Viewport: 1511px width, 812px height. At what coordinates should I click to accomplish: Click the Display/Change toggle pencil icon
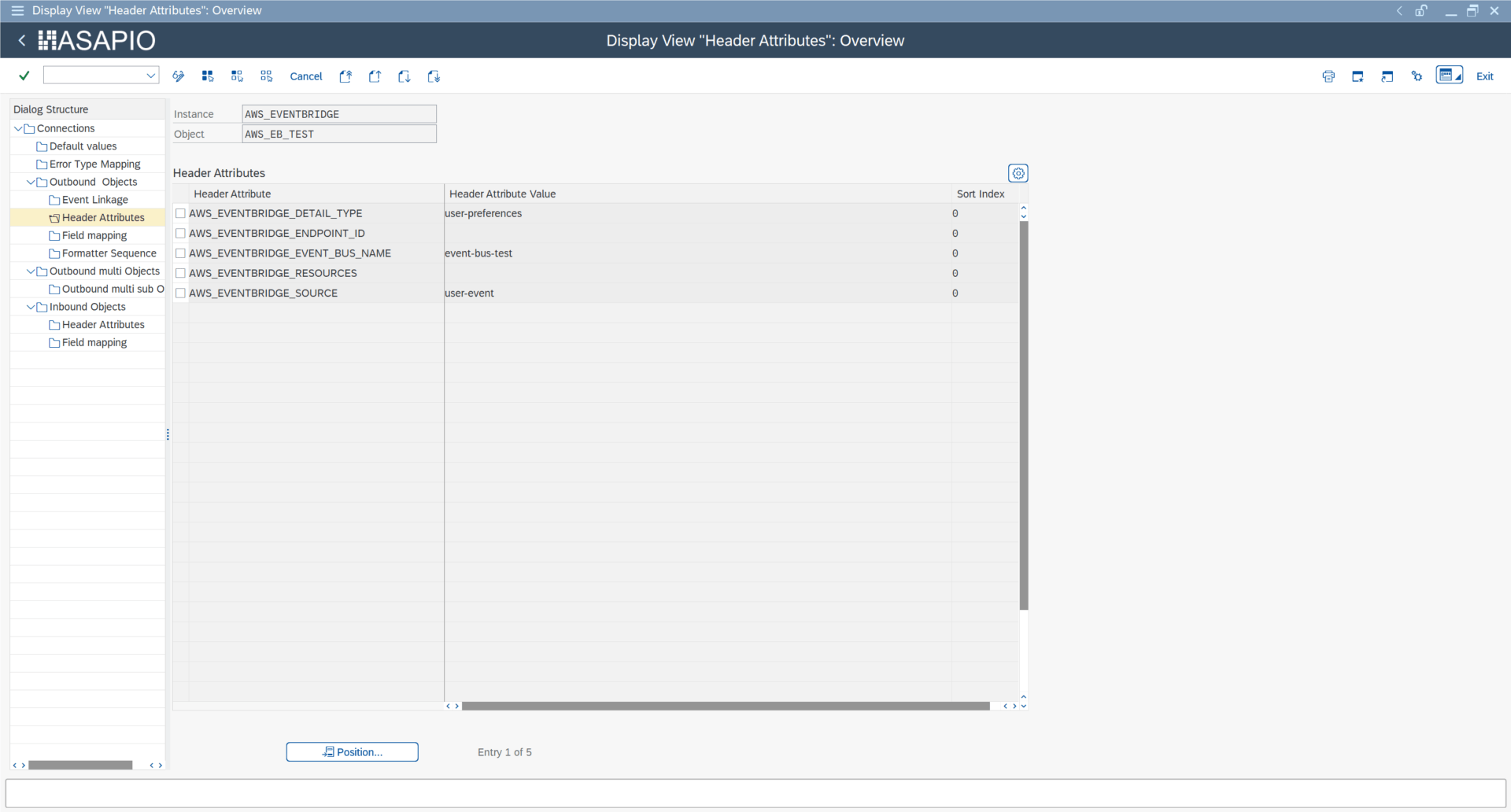pos(179,76)
